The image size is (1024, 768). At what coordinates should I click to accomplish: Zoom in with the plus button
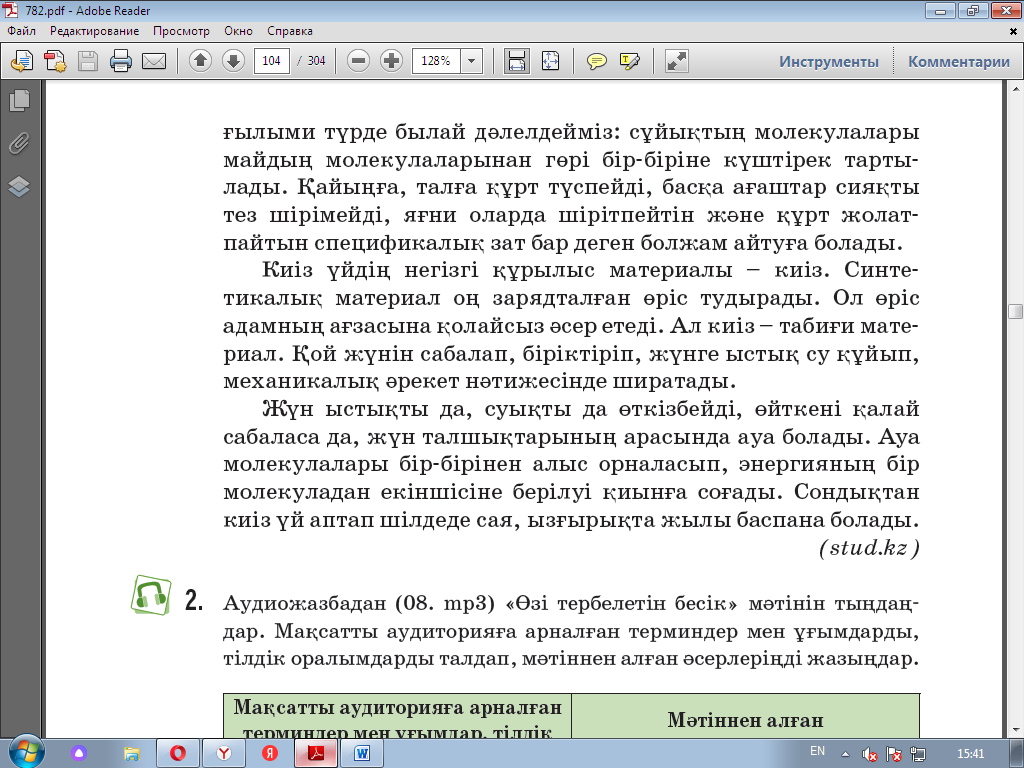click(391, 61)
